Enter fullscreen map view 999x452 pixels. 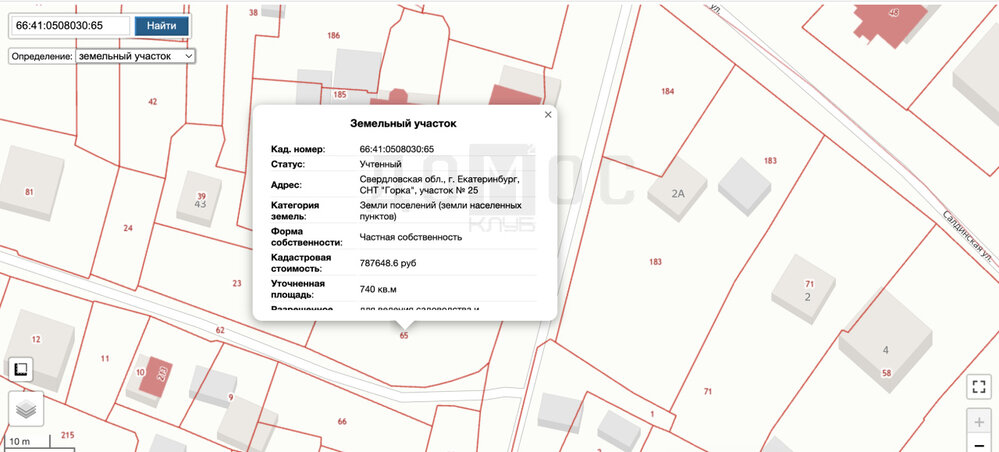978,387
